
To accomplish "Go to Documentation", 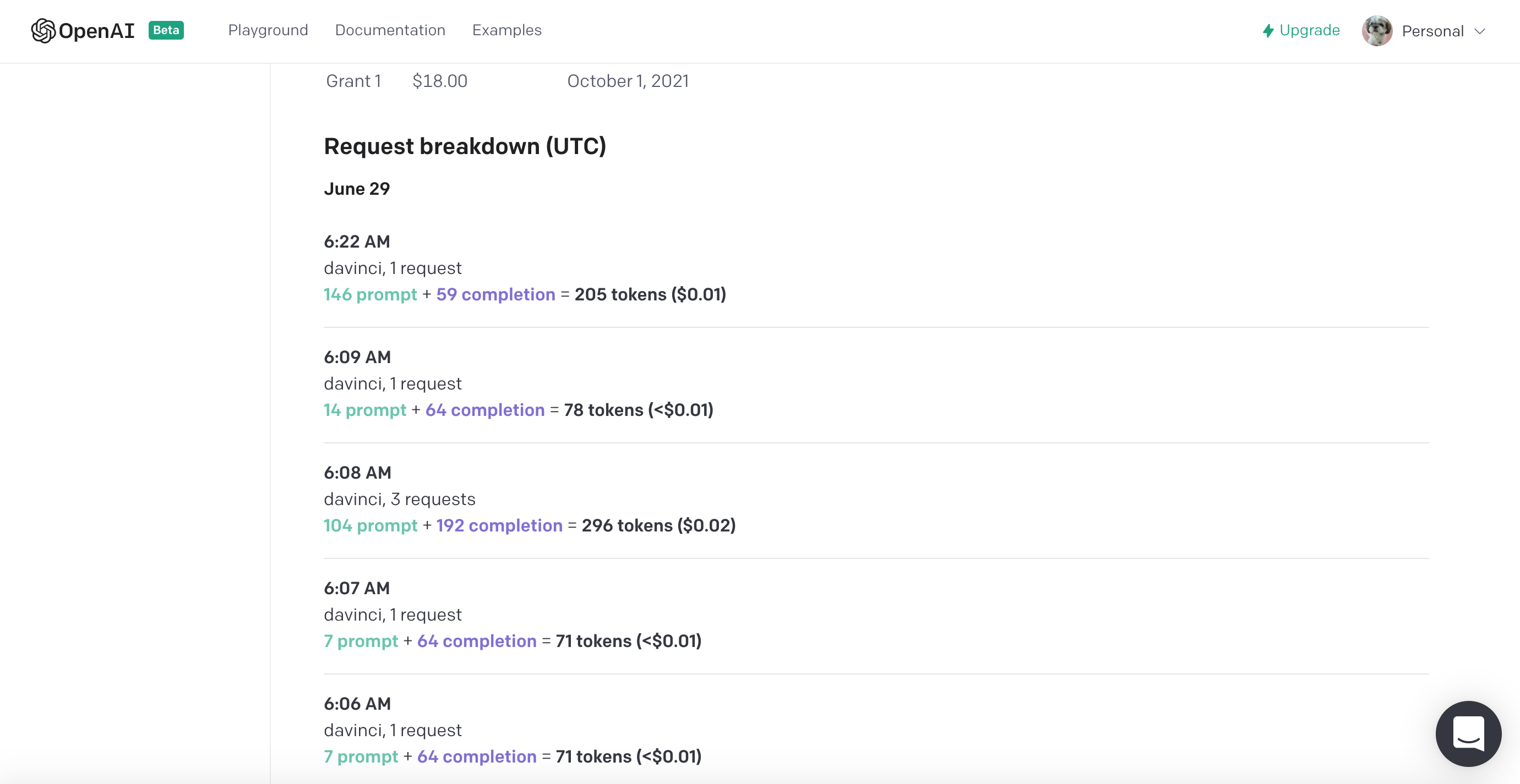I will click(x=390, y=30).
